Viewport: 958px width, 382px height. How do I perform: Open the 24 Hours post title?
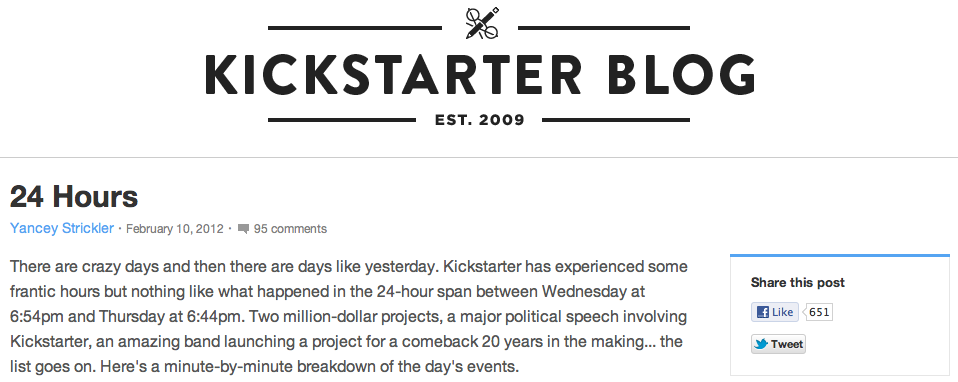click(74, 197)
